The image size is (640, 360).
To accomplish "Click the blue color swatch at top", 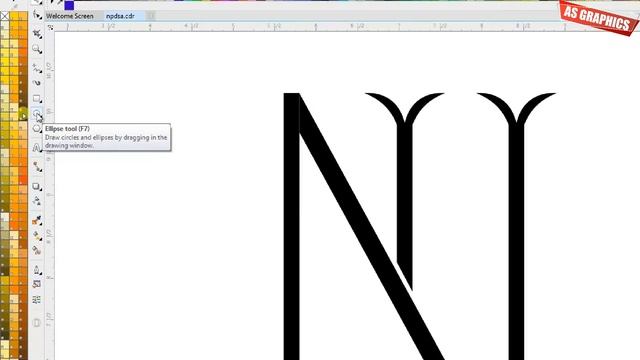I will [69, 5].
